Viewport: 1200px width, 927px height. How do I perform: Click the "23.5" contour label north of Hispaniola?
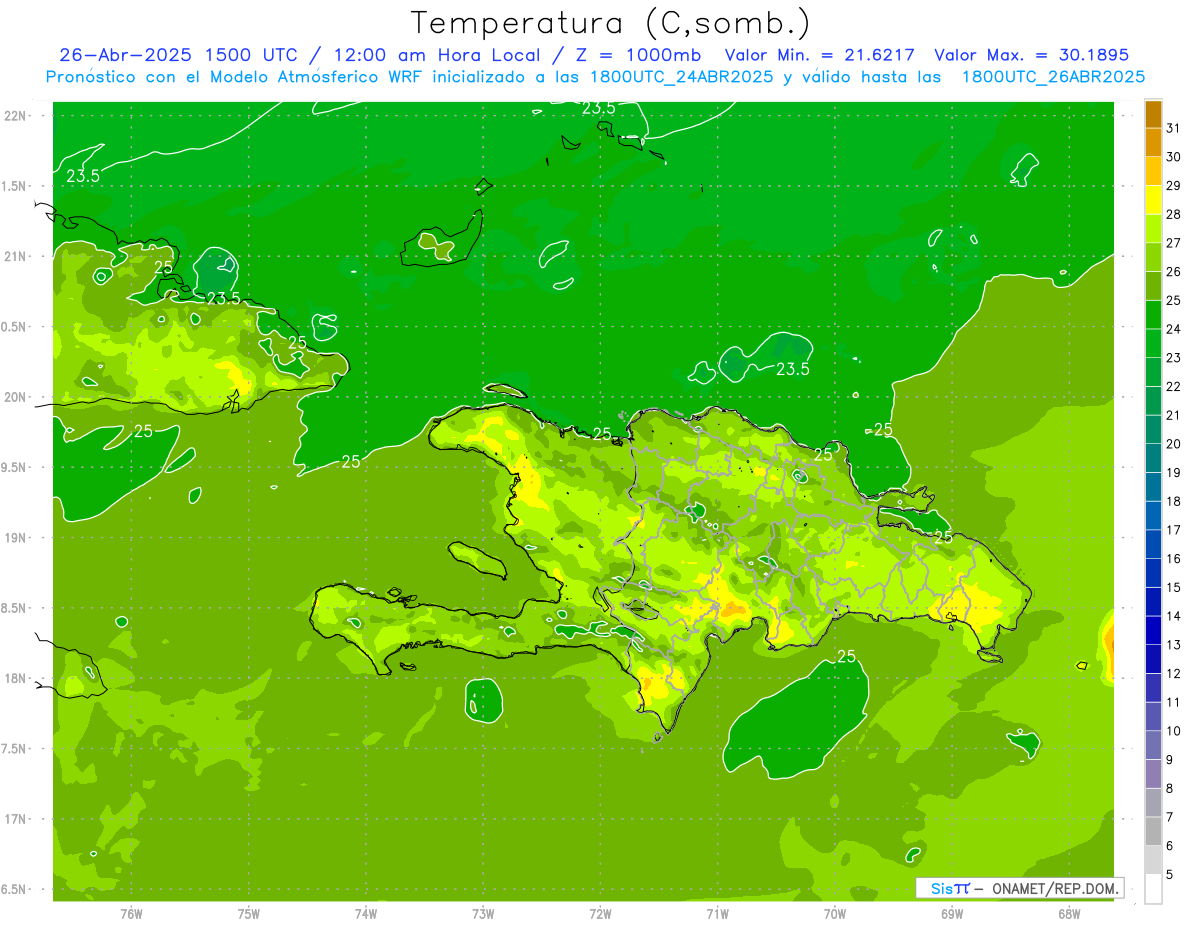point(793,369)
